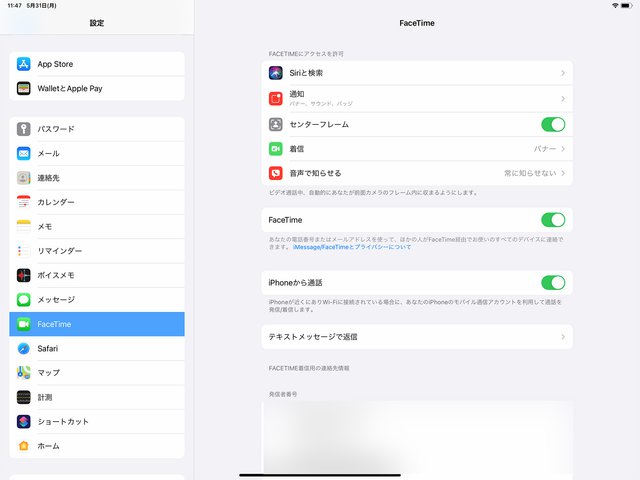Open iMessage/FaceTimeとプライバシーについて link
This screenshot has width=640, height=480.
pyautogui.click(x=352, y=247)
